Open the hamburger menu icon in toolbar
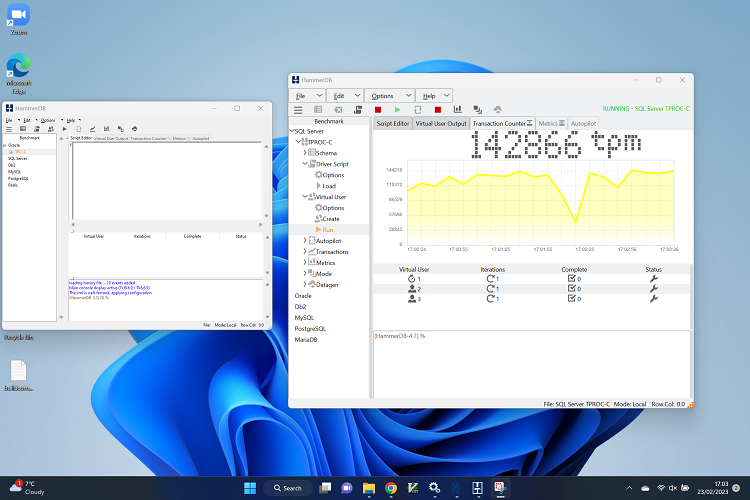Viewport: 750px width, 500px height. pyautogui.click(x=298, y=109)
